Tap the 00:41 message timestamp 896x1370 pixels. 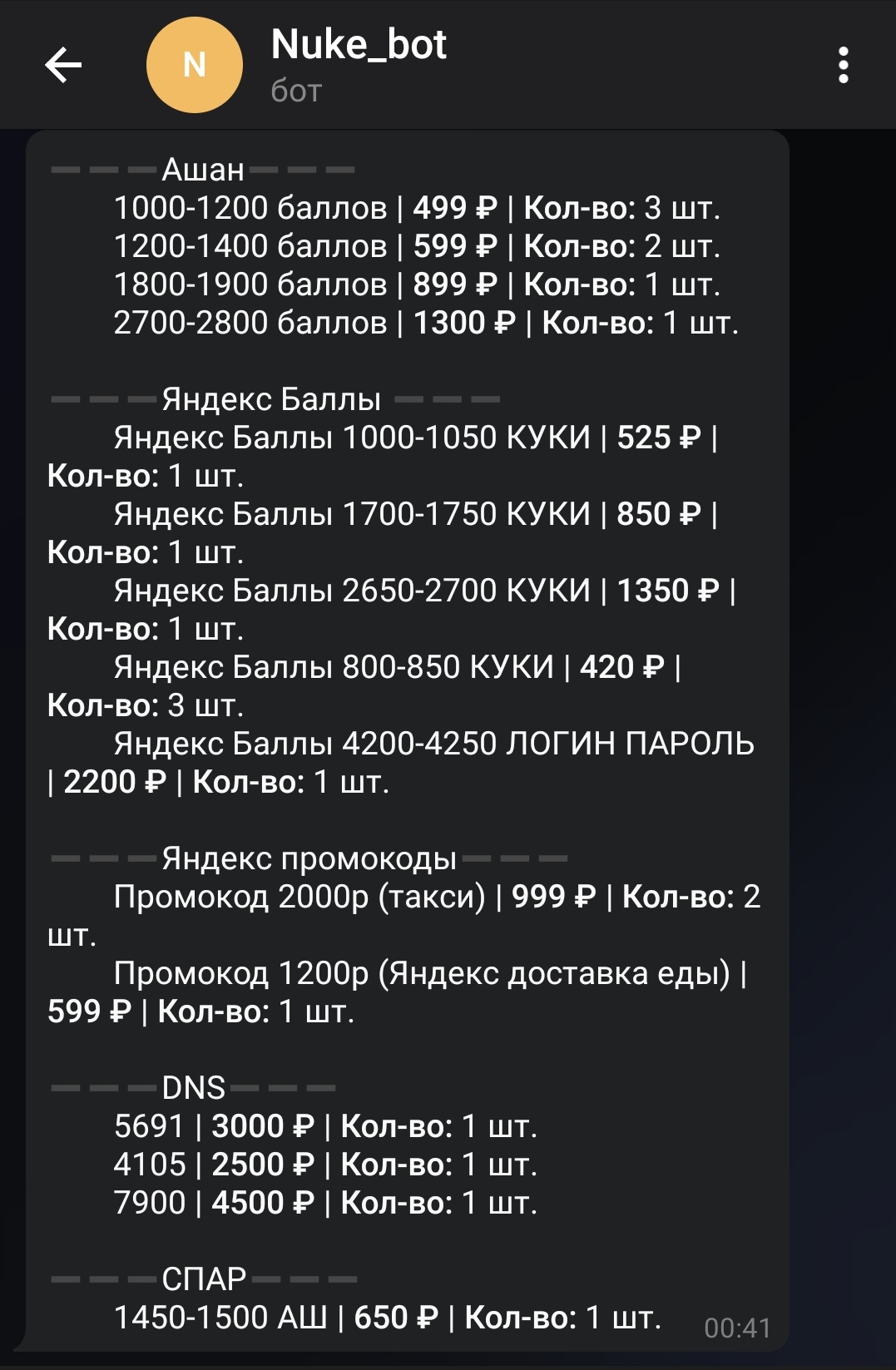[x=737, y=1328]
